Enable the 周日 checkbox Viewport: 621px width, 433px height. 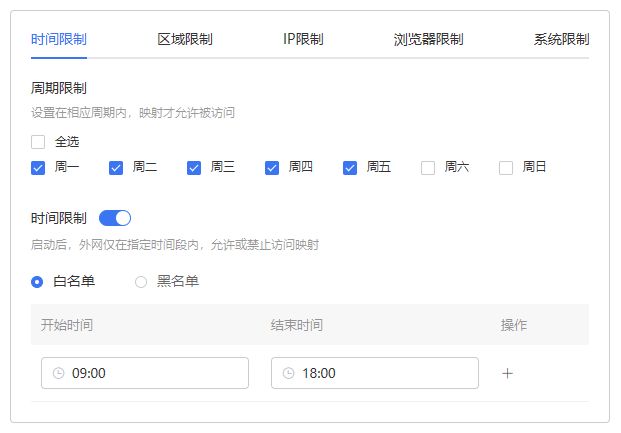pyautogui.click(x=506, y=168)
